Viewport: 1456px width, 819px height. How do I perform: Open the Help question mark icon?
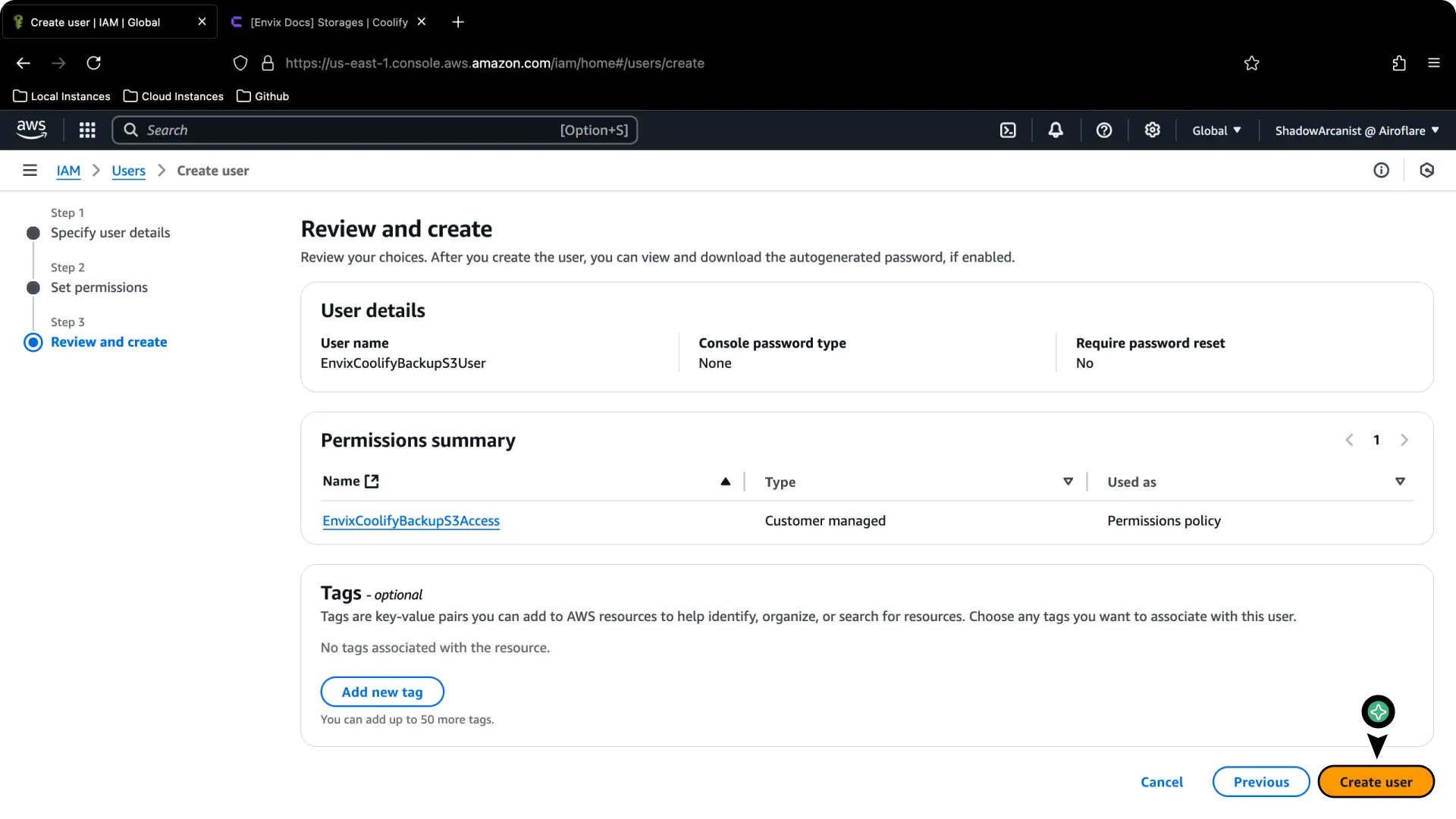click(1103, 130)
